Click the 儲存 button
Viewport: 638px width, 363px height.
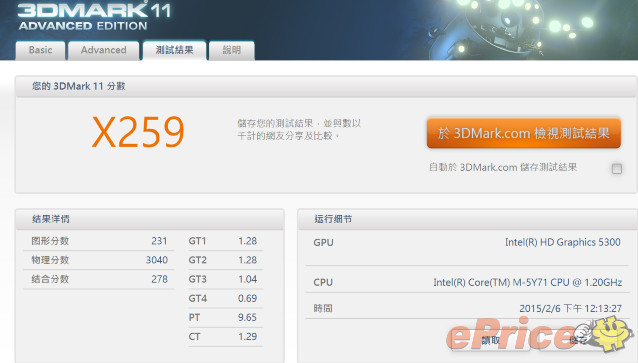tap(578, 340)
